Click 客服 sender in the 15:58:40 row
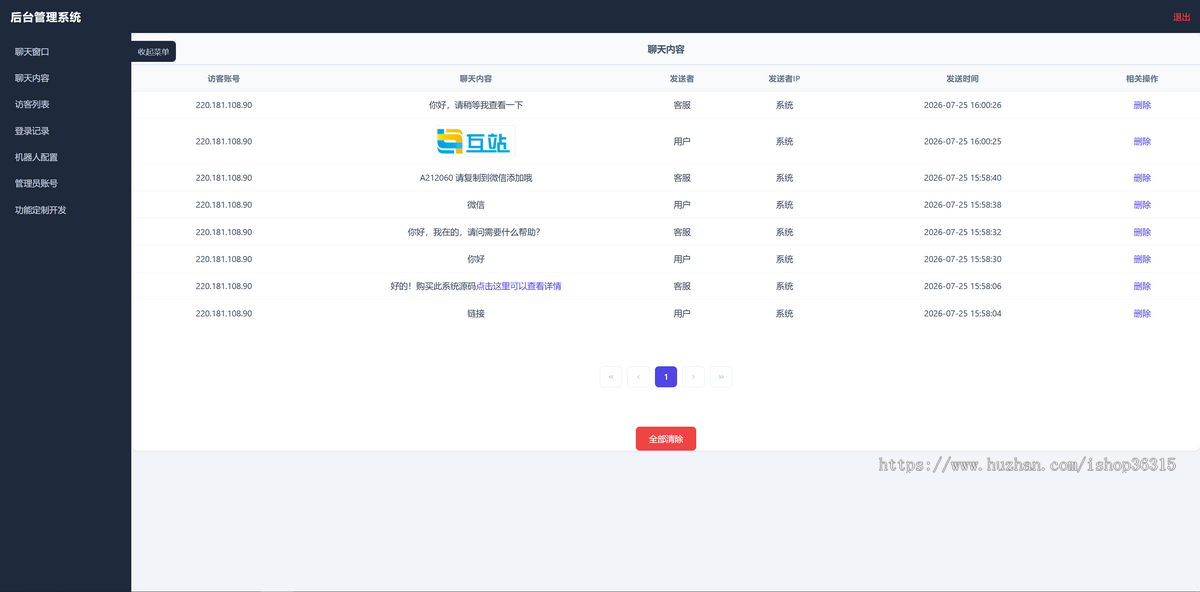 tap(682, 178)
